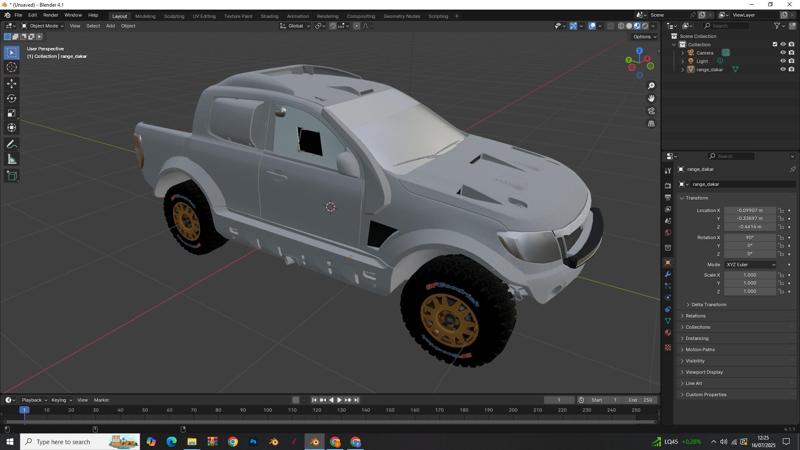Open the Object properties tab
The height and width of the screenshot is (450, 800).
click(x=668, y=263)
